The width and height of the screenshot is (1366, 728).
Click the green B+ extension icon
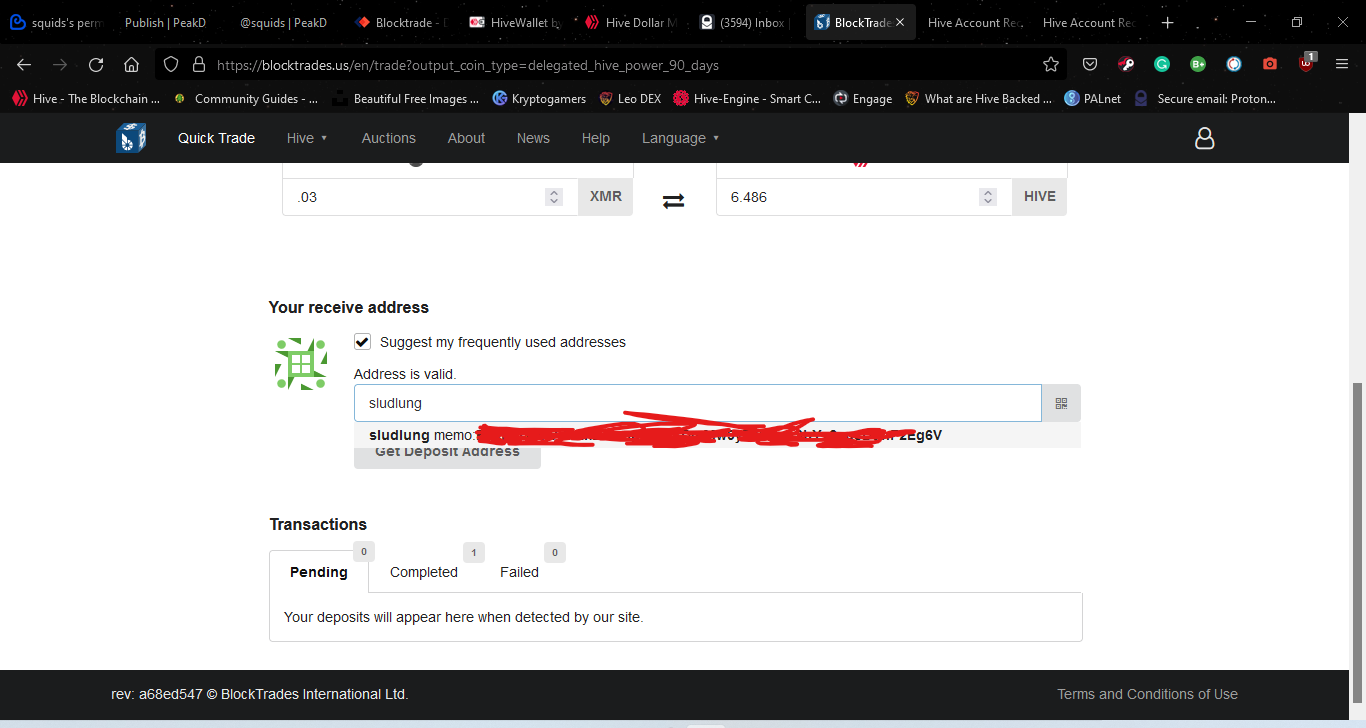tap(1198, 65)
